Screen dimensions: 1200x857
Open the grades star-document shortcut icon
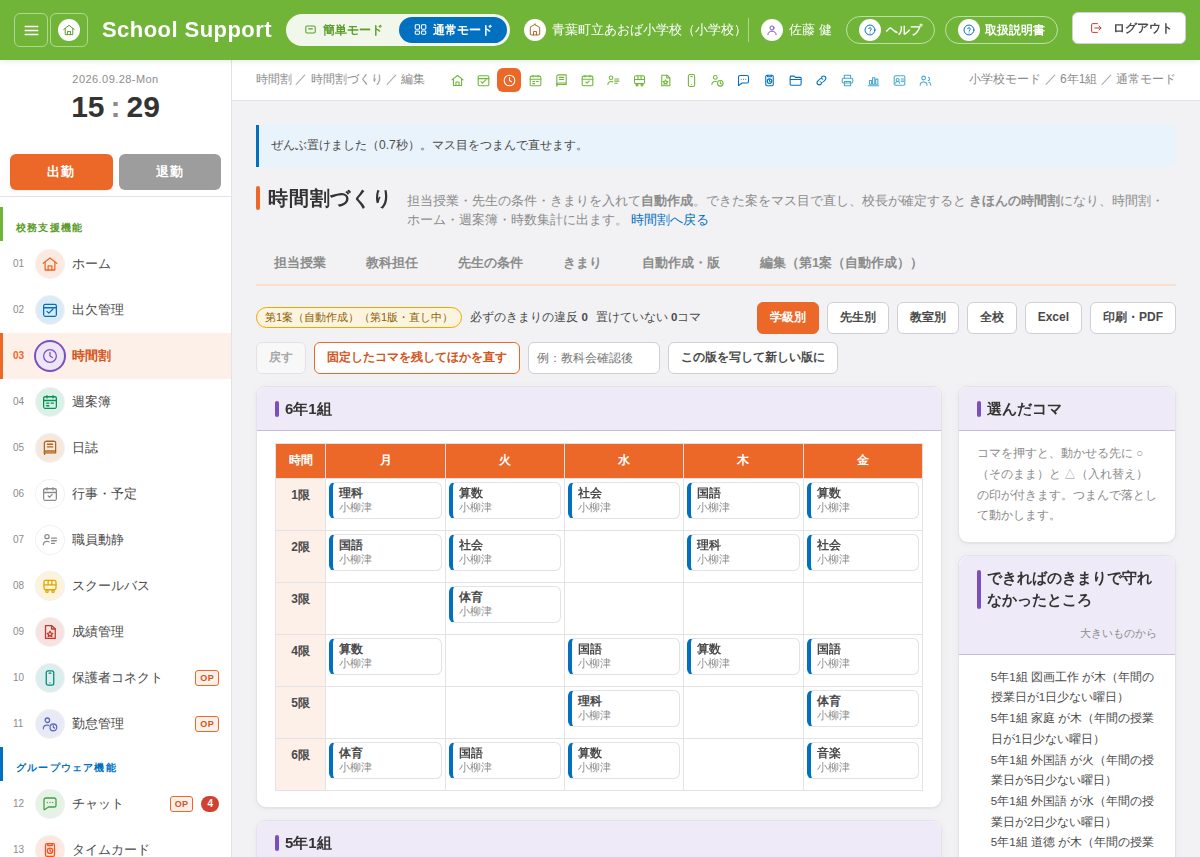coord(665,80)
